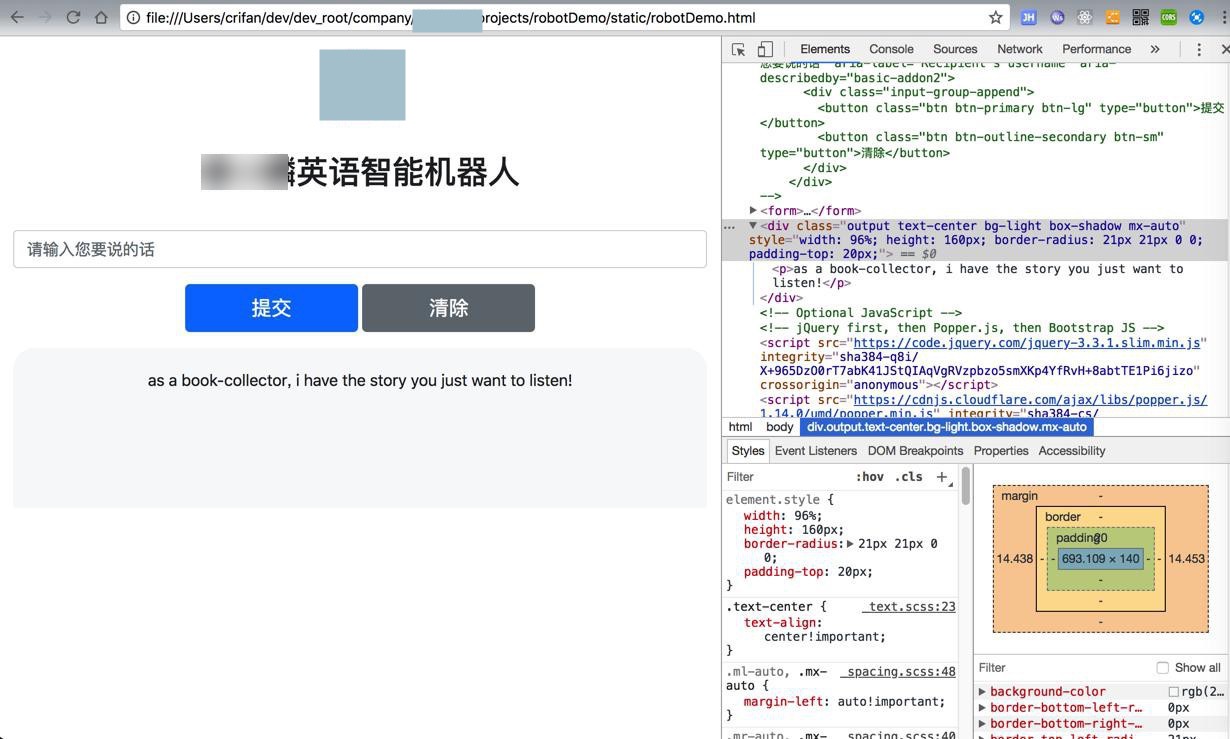Expand the border-bottom-right-radius computed property

point(982,723)
